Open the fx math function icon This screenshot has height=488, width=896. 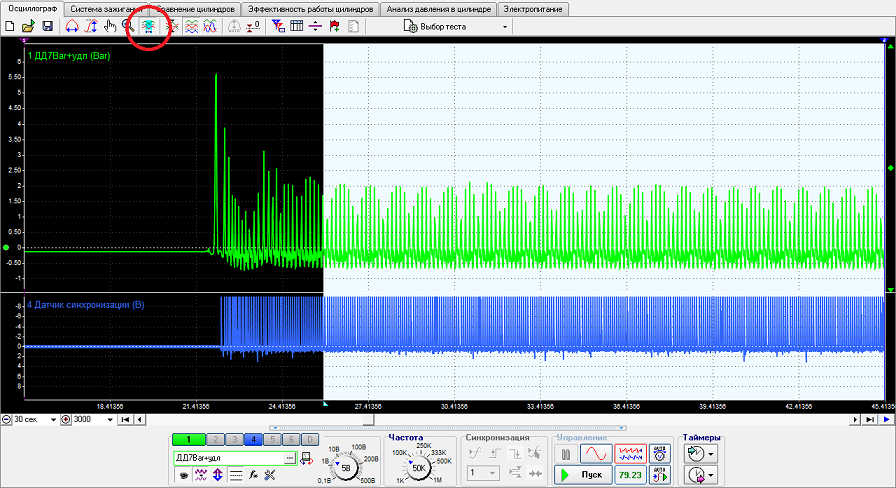coord(253,475)
